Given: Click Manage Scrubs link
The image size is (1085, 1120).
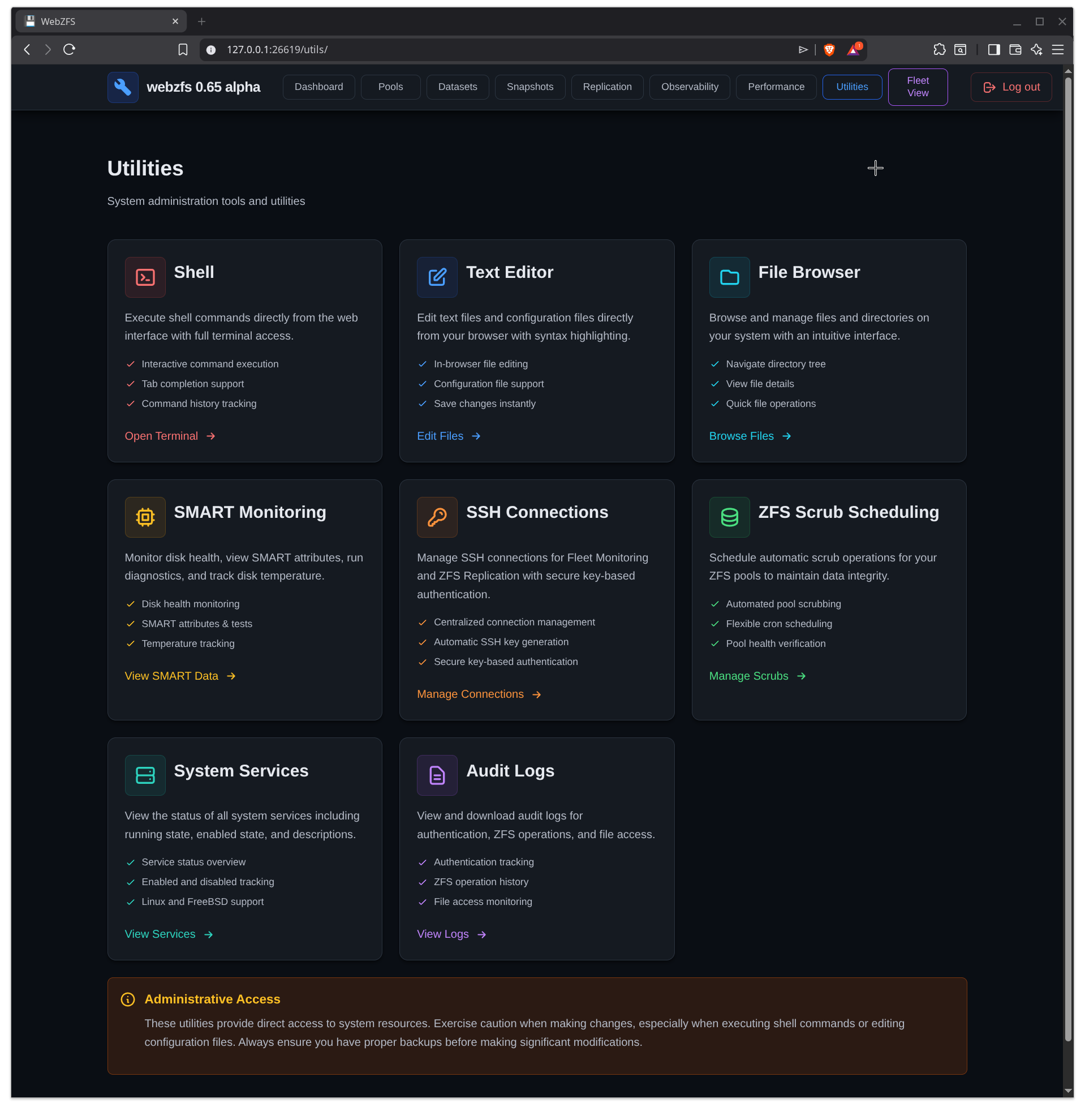Looking at the screenshot, I should [x=748, y=675].
